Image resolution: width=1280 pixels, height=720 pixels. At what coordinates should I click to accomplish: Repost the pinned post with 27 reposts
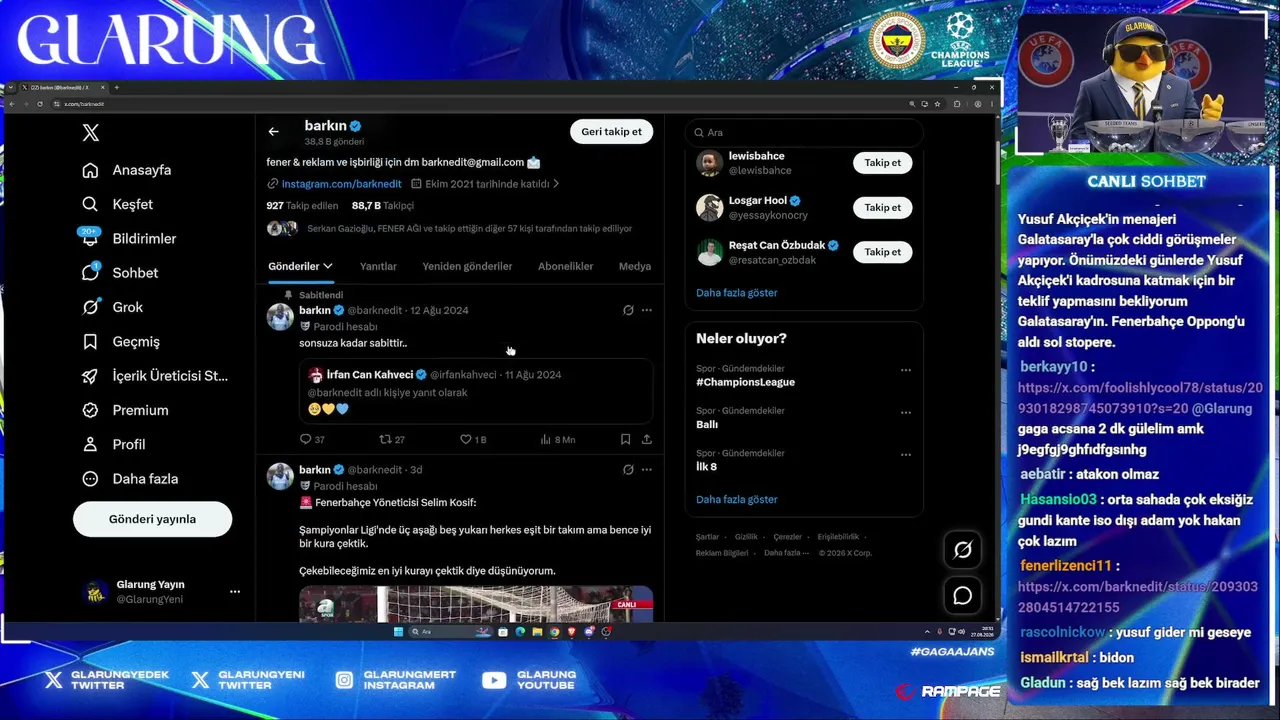point(385,439)
